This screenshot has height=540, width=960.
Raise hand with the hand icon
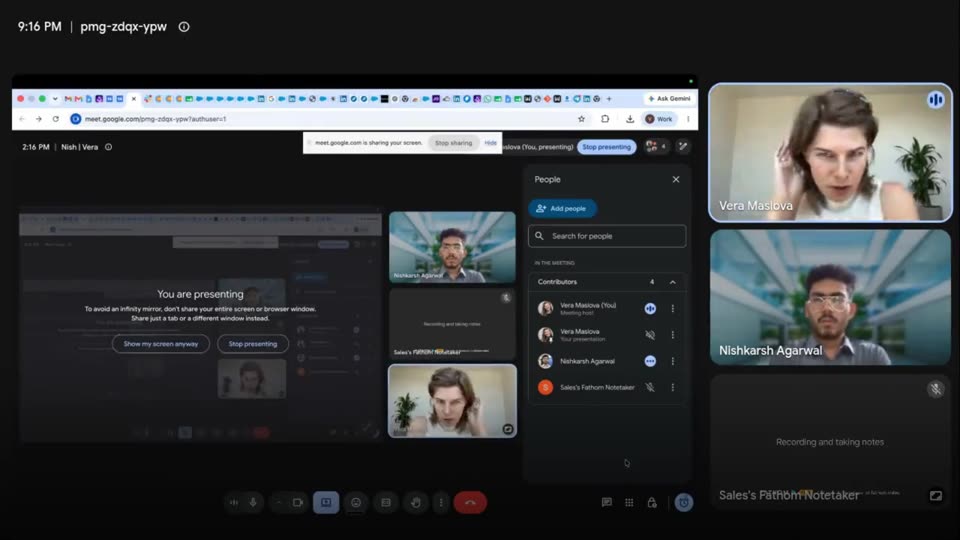point(416,503)
